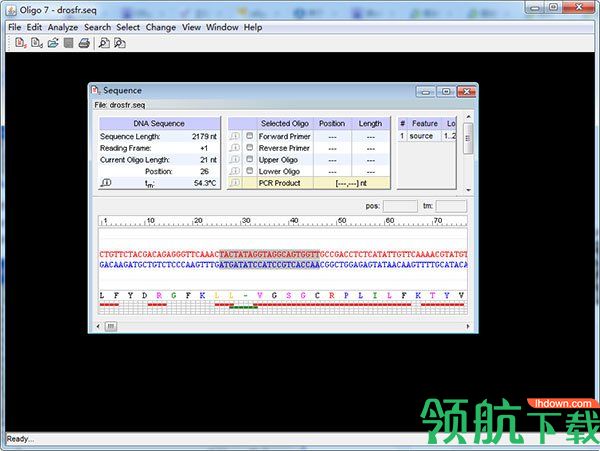Viewport: 600px width, 451px height.
Task: Open the File menu
Action: click(15, 27)
